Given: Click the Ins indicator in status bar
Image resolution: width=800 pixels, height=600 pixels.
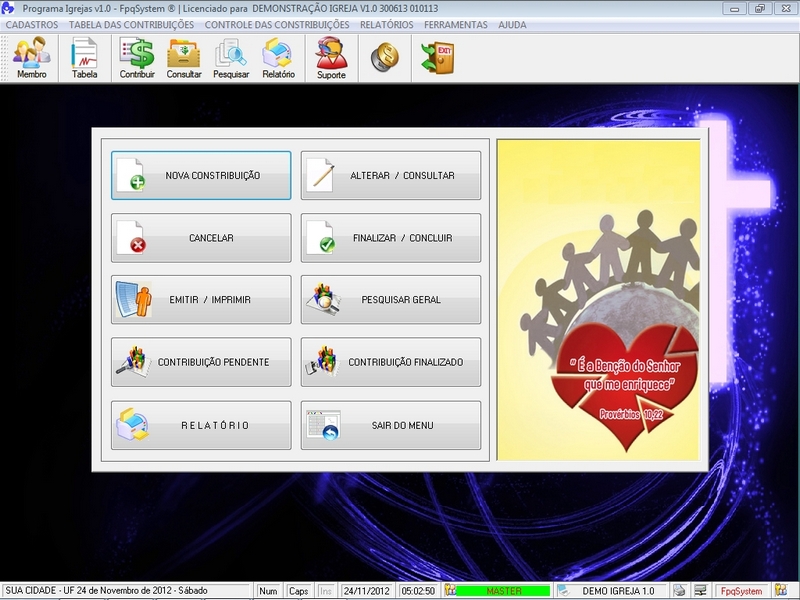Looking at the screenshot, I should pos(326,591).
